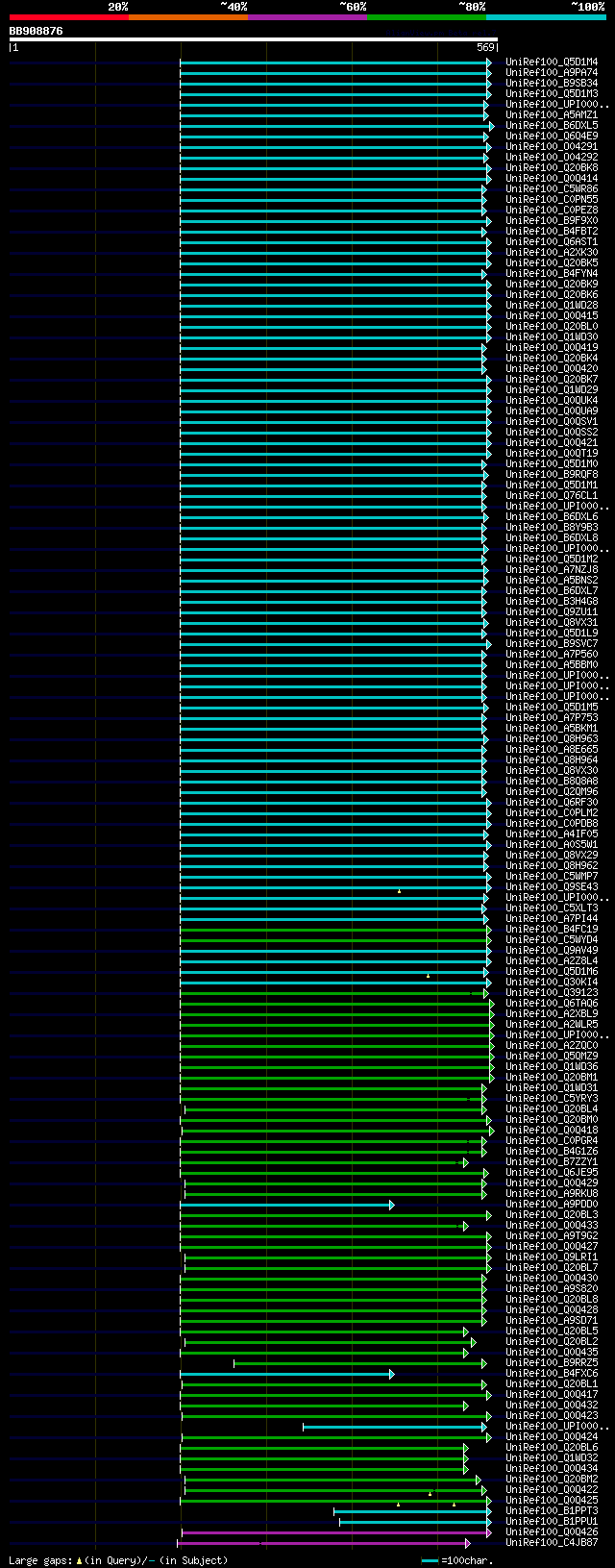This screenshot has width=615, height=1568.
Task: Click the Large gaps legend text
Action: click(x=118, y=1560)
